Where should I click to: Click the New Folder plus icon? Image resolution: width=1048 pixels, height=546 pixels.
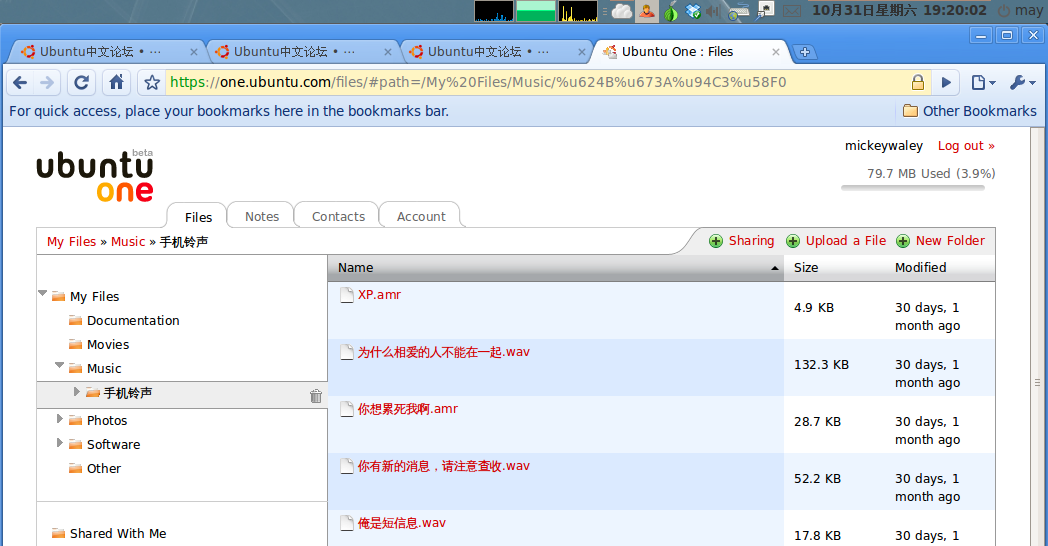coord(903,241)
